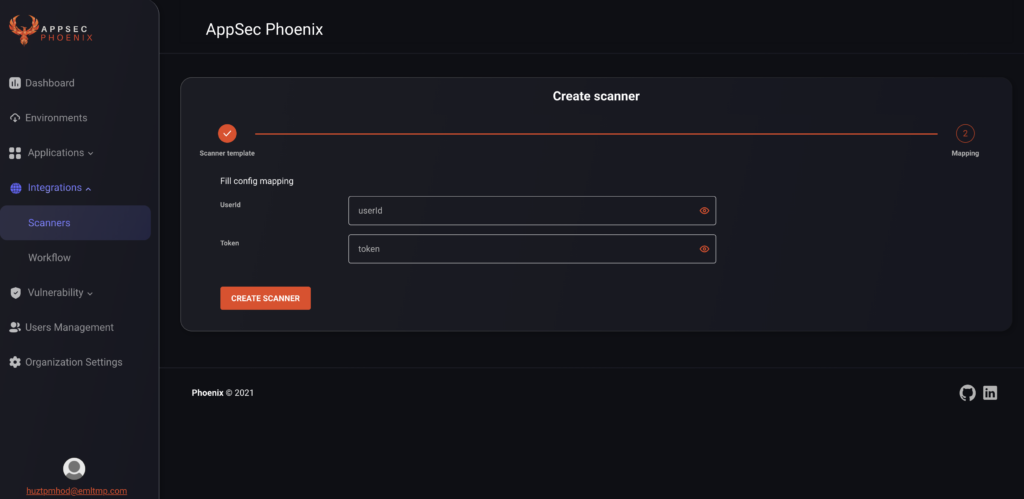Click the Fill config mapping text
Image resolution: width=1024 pixels, height=499 pixels.
[x=257, y=181]
